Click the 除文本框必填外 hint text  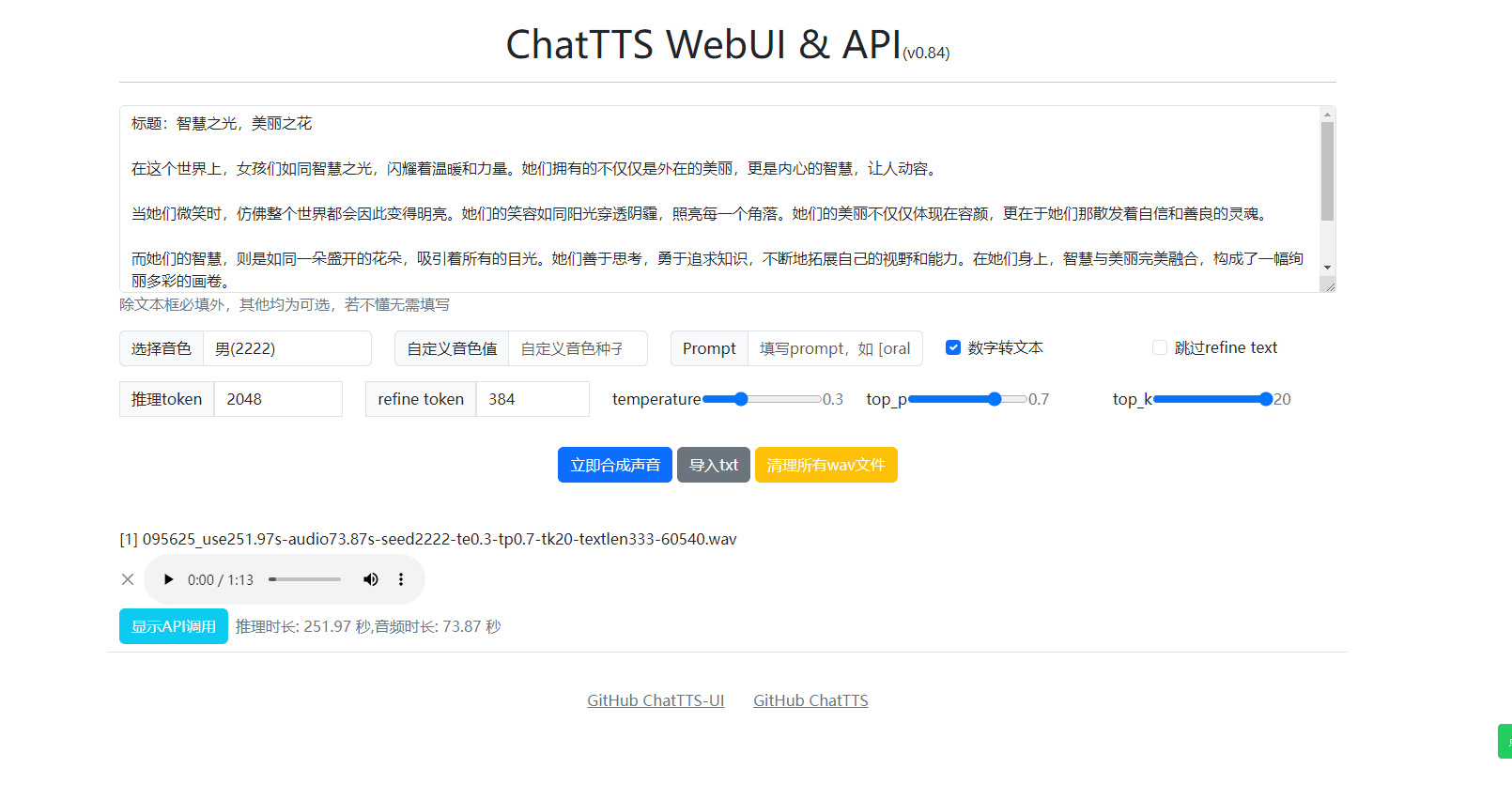click(x=285, y=304)
